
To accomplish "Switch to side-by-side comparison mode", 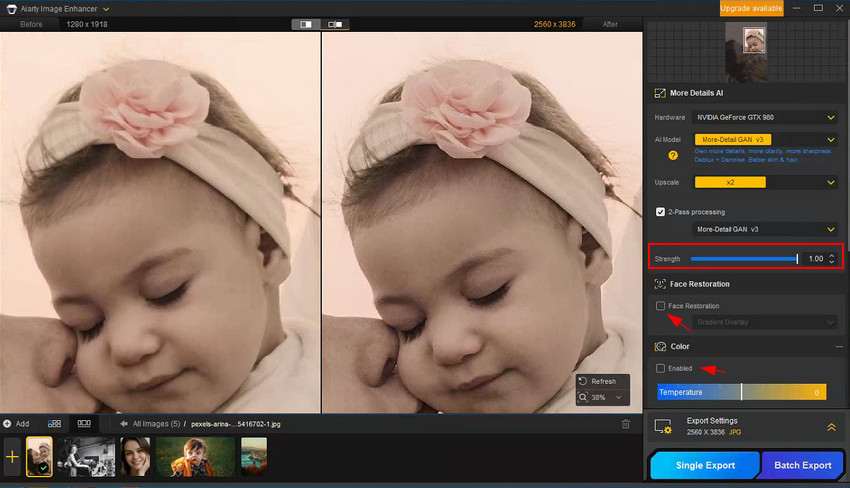I will [335, 24].
